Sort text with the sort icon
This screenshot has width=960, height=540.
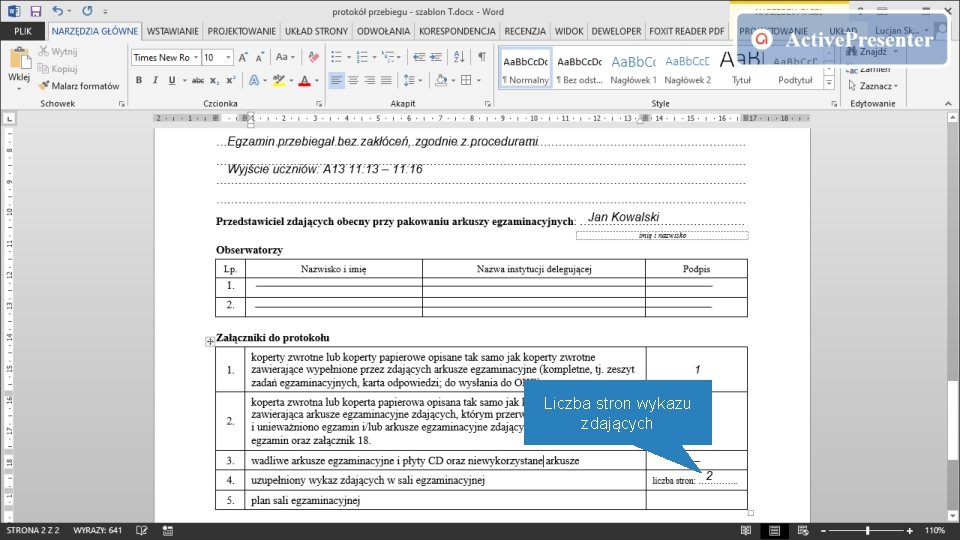click(x=459, y=58)
